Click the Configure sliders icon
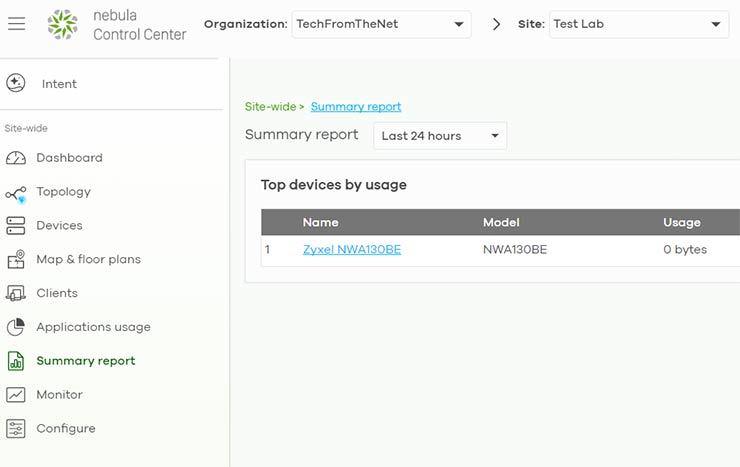 (16, 429)
